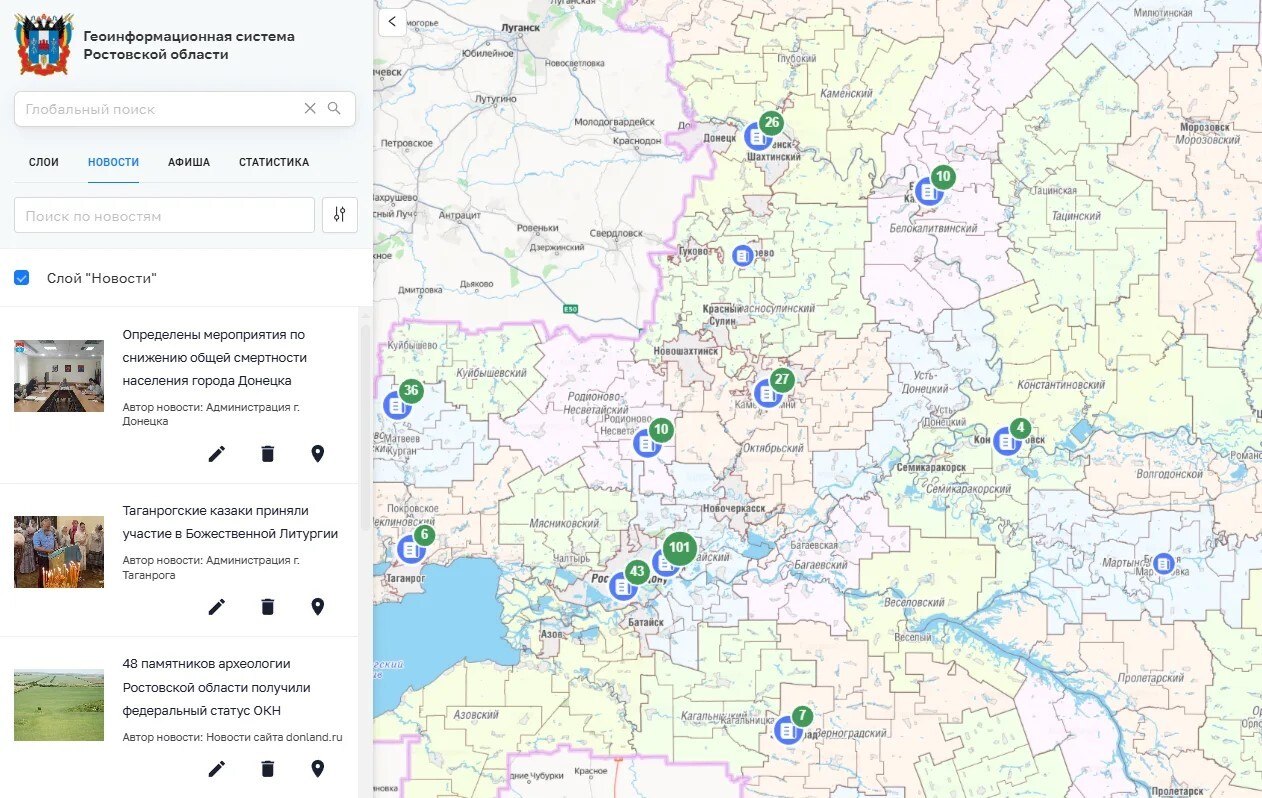Click the 36 news cluster near Куйбышево

410,391
